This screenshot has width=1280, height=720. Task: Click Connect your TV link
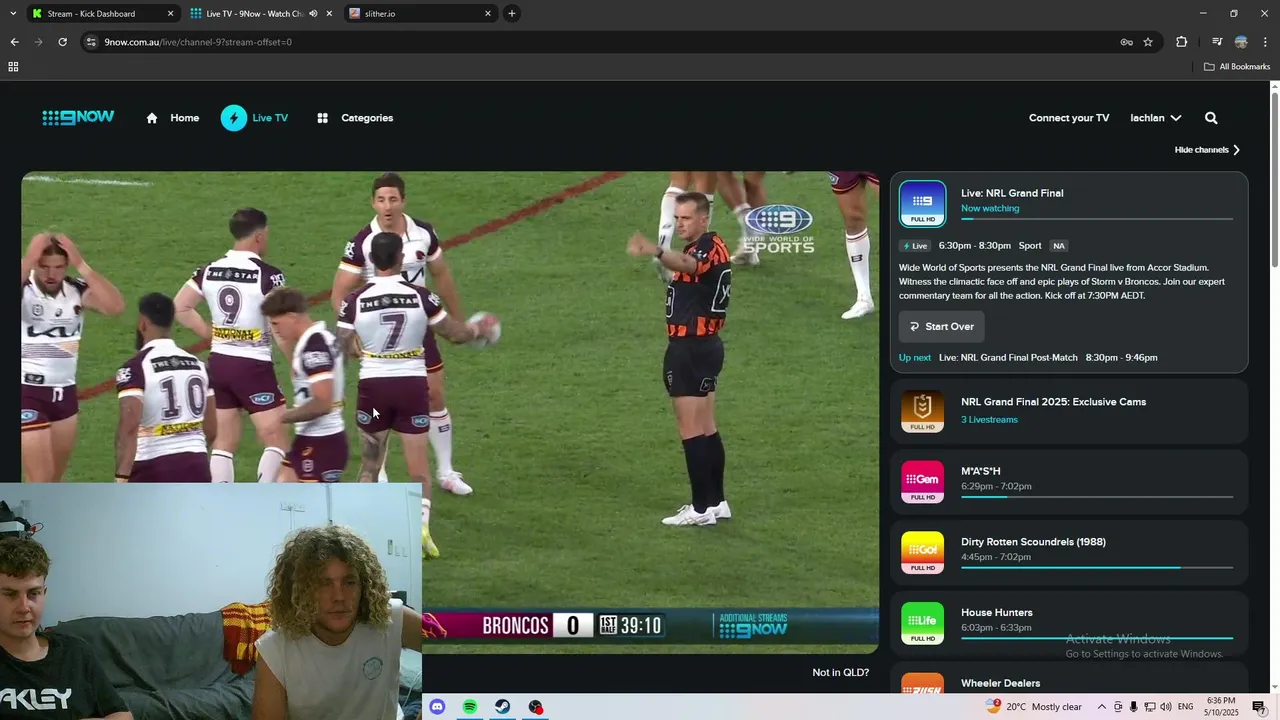click(x=1069, y=118)
